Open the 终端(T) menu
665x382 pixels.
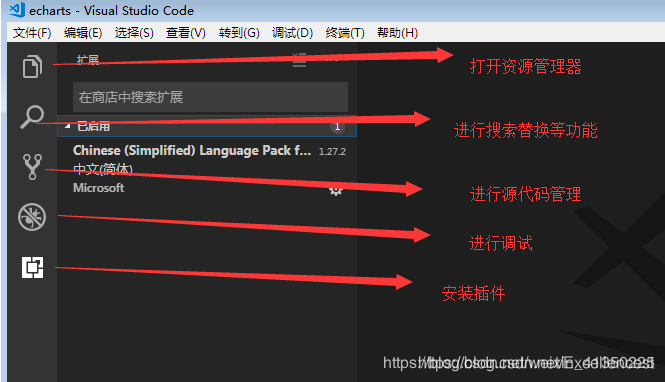[x=345, y=33]
